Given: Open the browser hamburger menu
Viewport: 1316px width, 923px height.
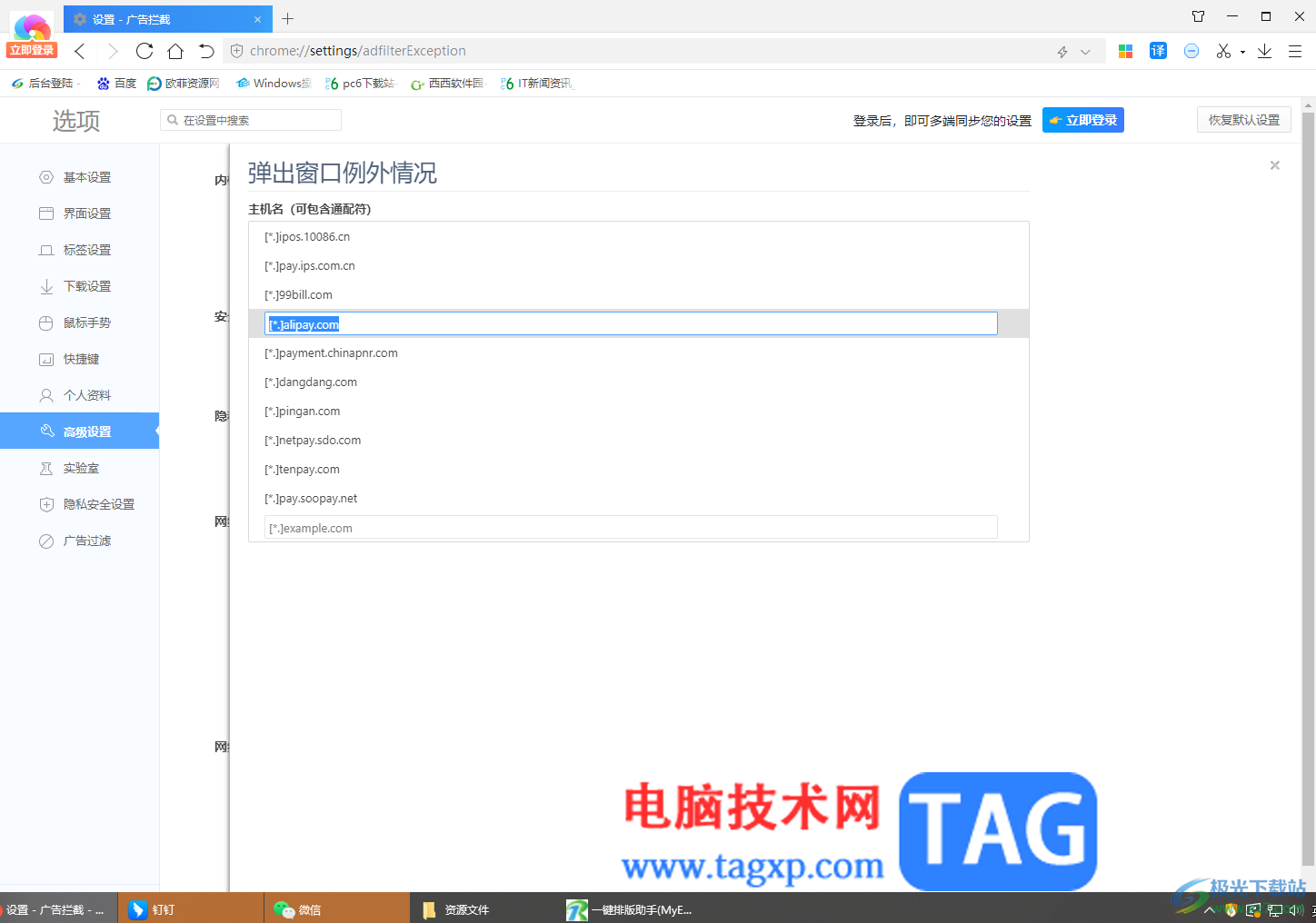Looking at the screenshot, I should (x=1296, y=51).
